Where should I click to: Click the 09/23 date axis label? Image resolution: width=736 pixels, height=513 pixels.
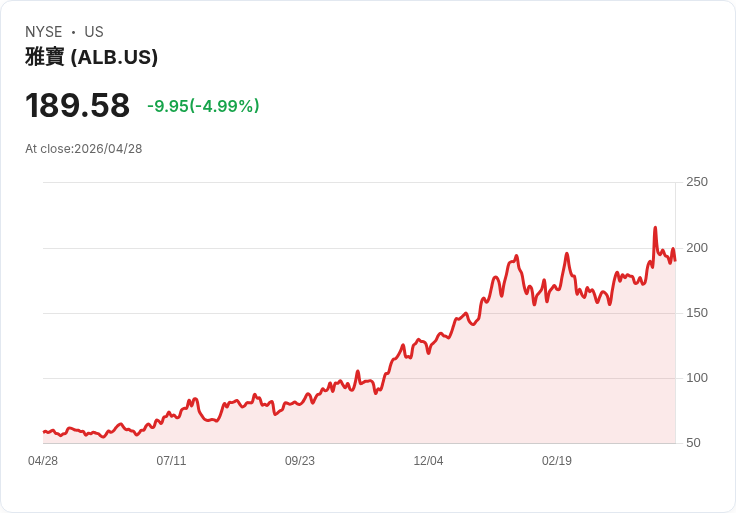tap(300, 461)
